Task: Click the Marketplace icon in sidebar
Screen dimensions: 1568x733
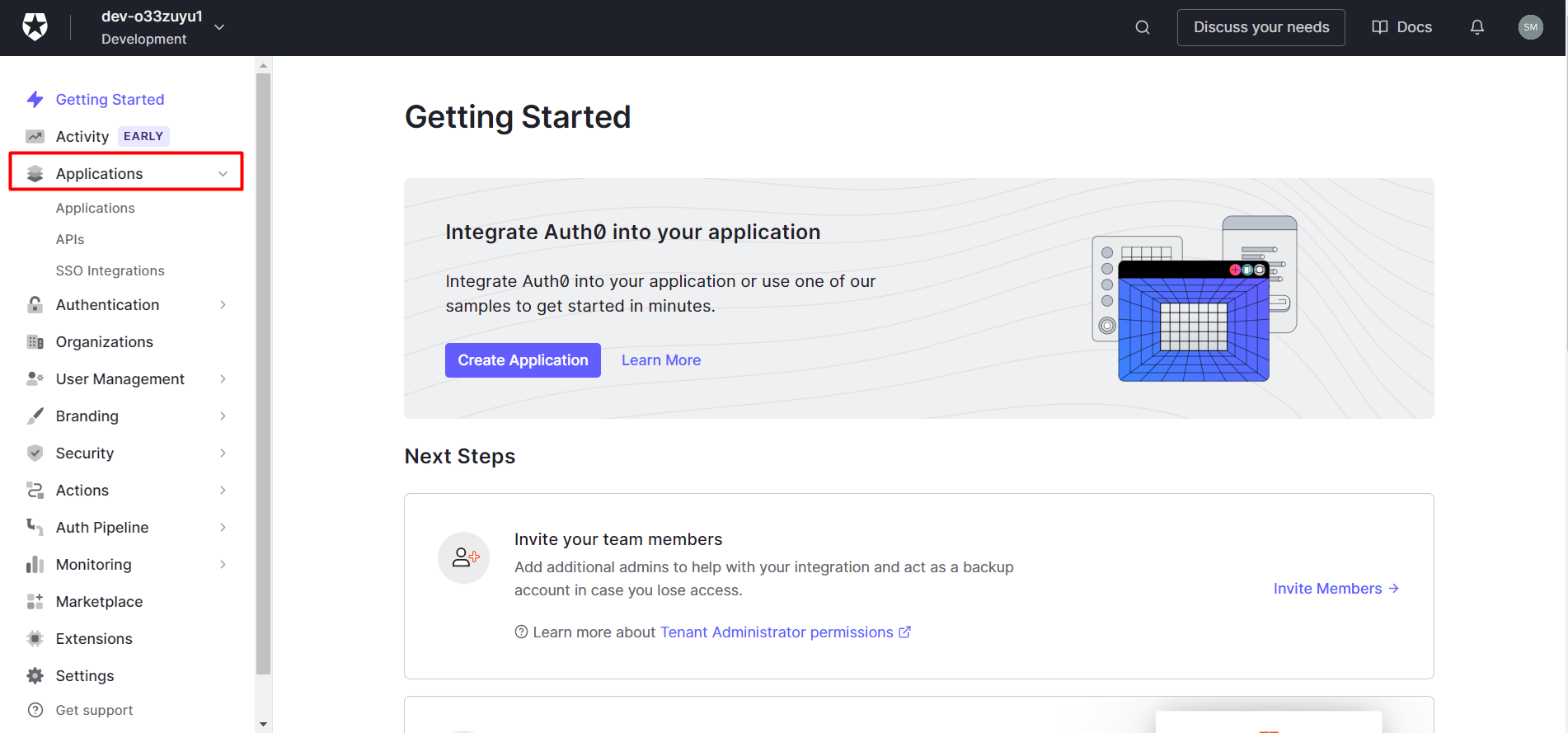Action: tap(35, 602)
